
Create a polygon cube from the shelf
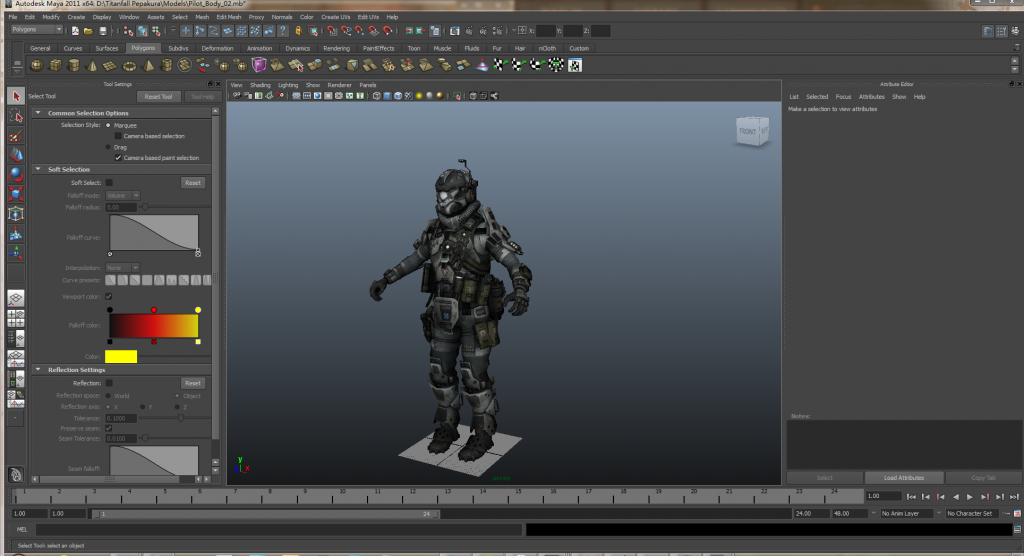pyautogui.click(x=56, y=65)
